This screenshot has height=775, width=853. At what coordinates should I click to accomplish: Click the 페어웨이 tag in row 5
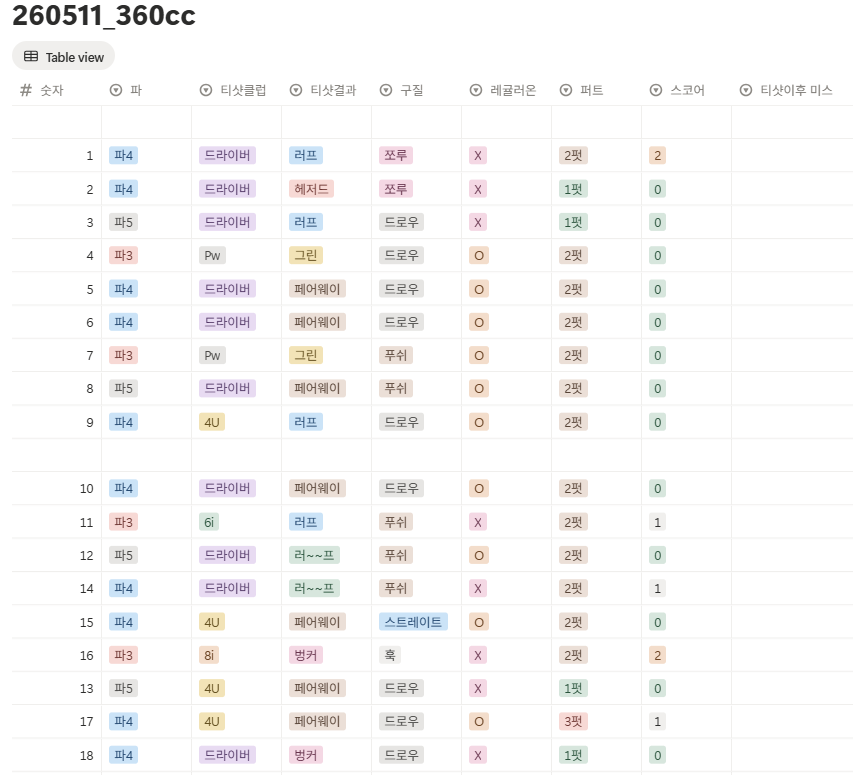coord(317,289)
